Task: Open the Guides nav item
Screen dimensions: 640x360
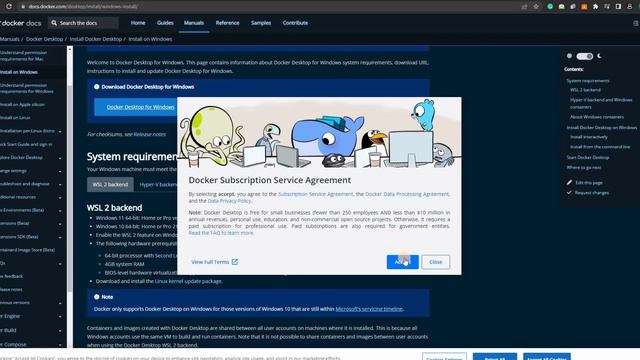Action: click(x=165, y=23)
